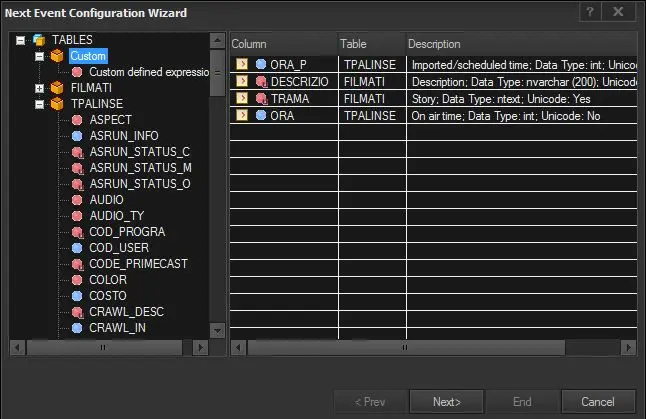646x419 pixels.
Task: Click the FILMATI table cube icon
Action: pyautogui.click(x=57, y=88)
